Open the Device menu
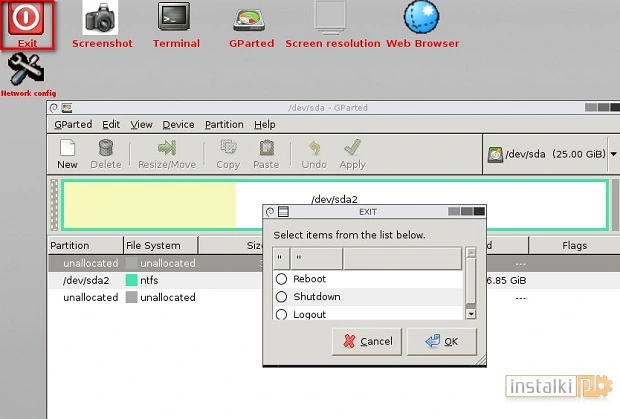The height and width of the screenshot is (419, 620). [x=178, y=124]
